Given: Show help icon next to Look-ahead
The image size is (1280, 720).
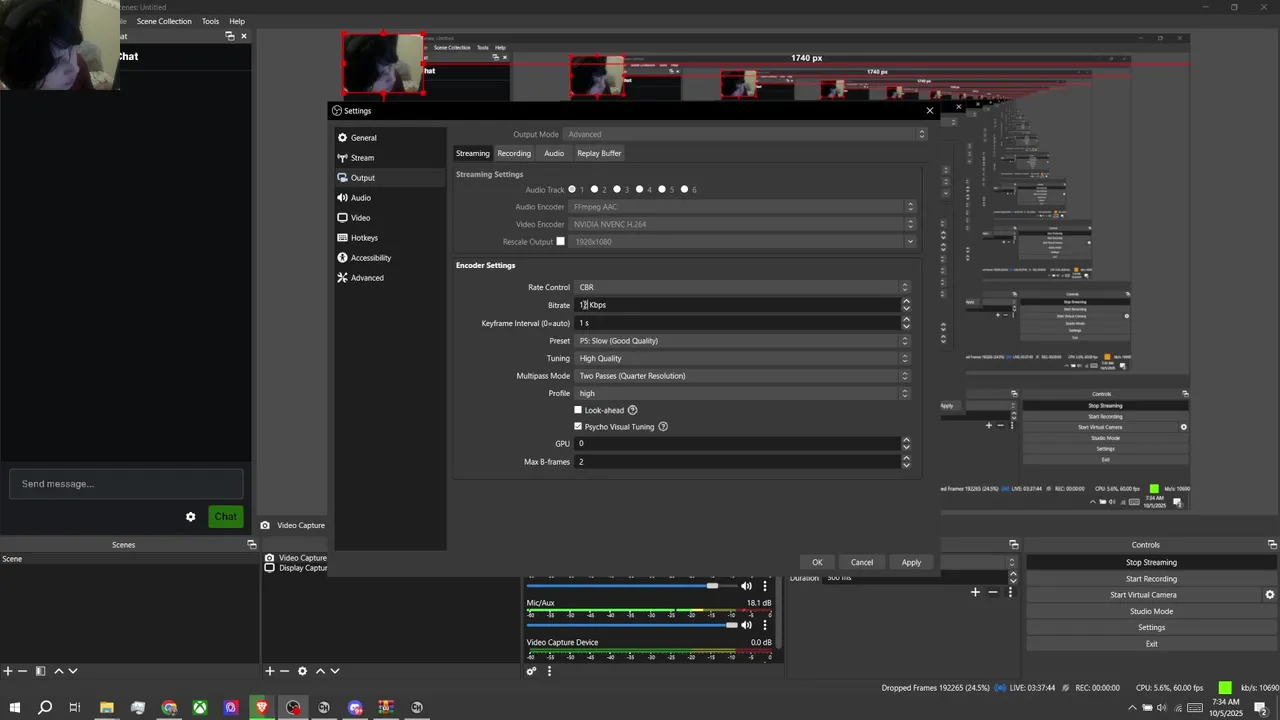Looking at the screenshot, I should coord(632,410).
